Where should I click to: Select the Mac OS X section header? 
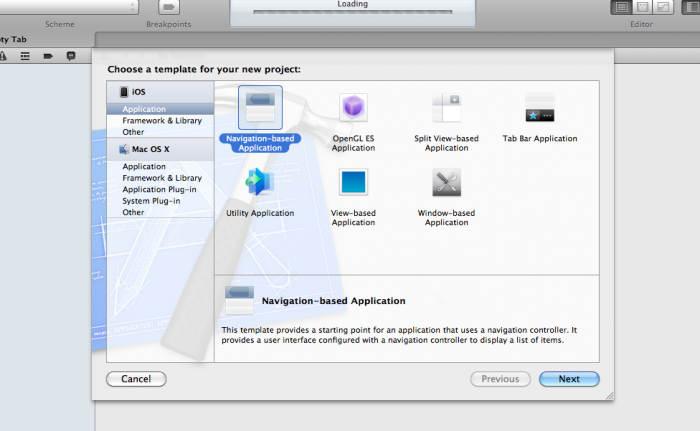(160, 149)
